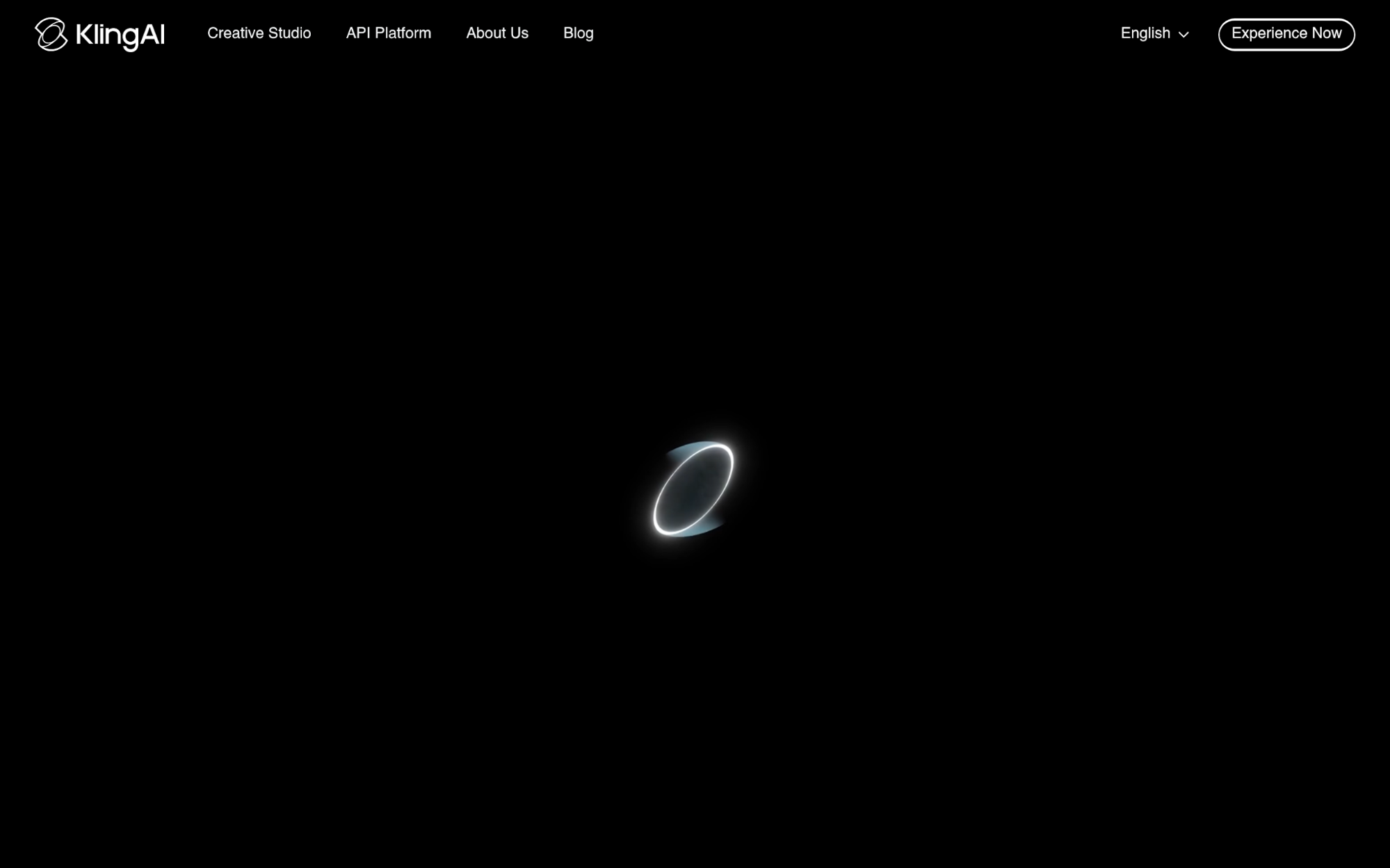Open Blog from the header navigation

(578, 33)
